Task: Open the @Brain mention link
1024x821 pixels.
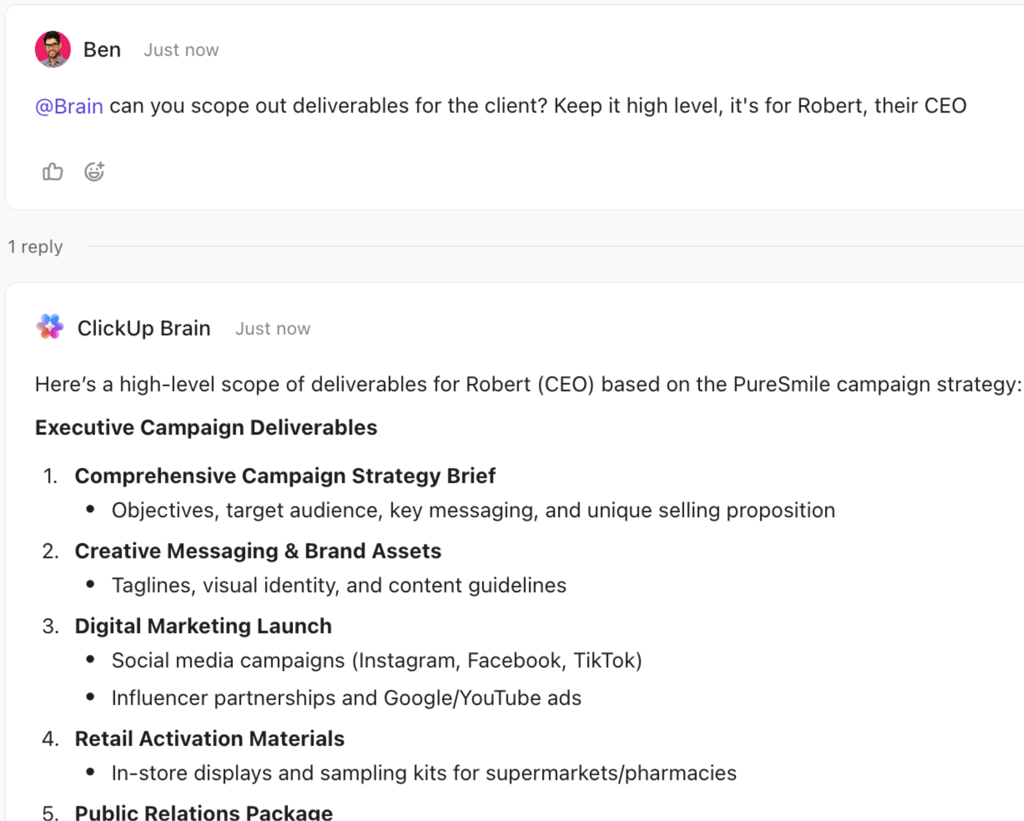Action: (68, 105)
